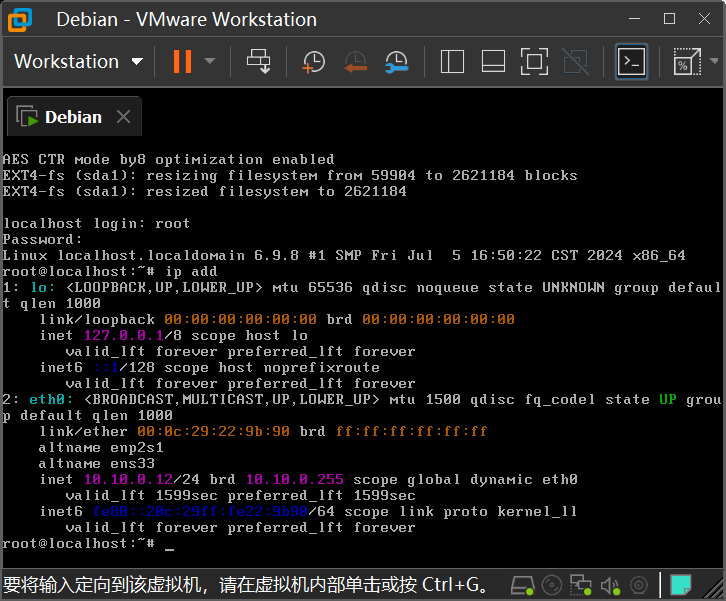Click the sound card status icon
Screen dimensions: 726x601
[x=611, y=585]
